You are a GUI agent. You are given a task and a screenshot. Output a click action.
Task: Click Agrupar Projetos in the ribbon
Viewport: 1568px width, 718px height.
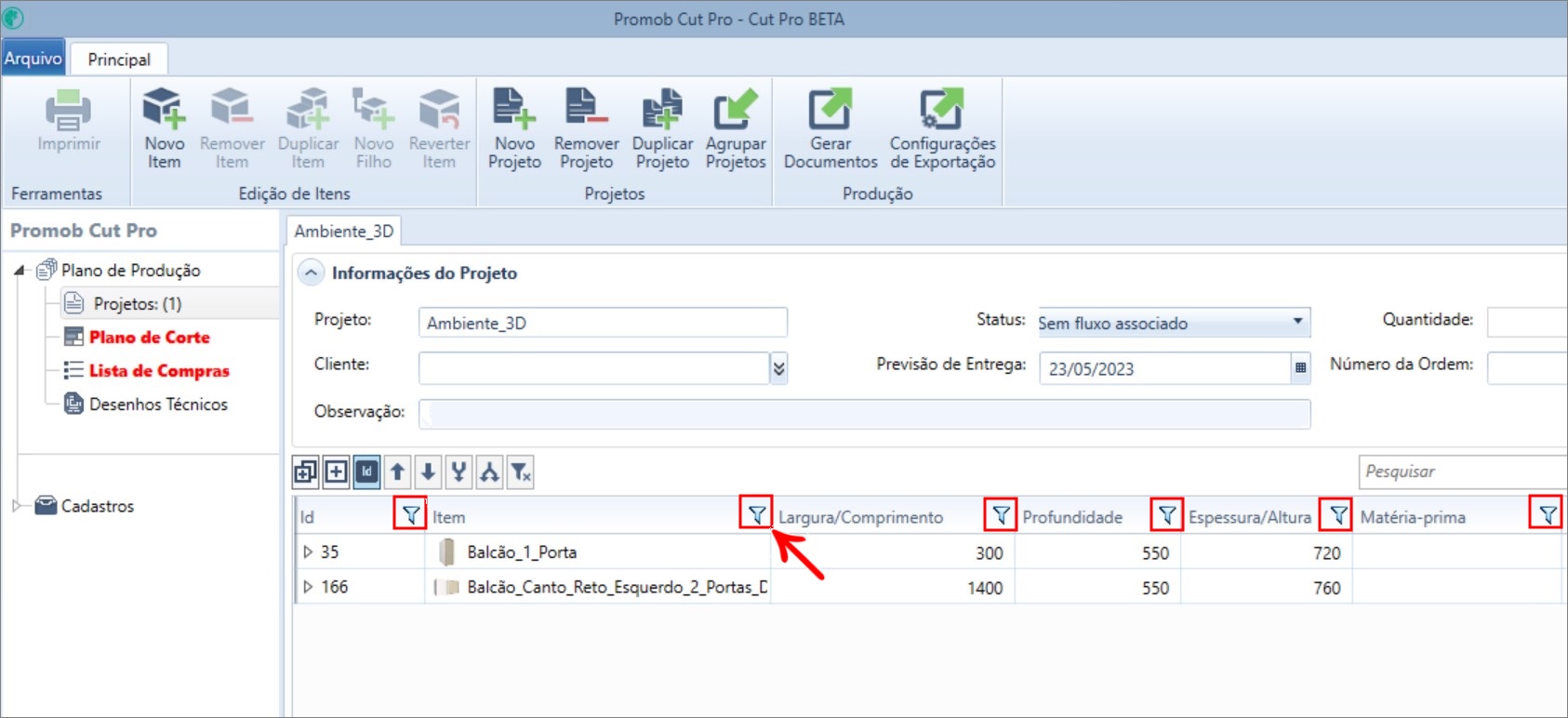[736, 129]
